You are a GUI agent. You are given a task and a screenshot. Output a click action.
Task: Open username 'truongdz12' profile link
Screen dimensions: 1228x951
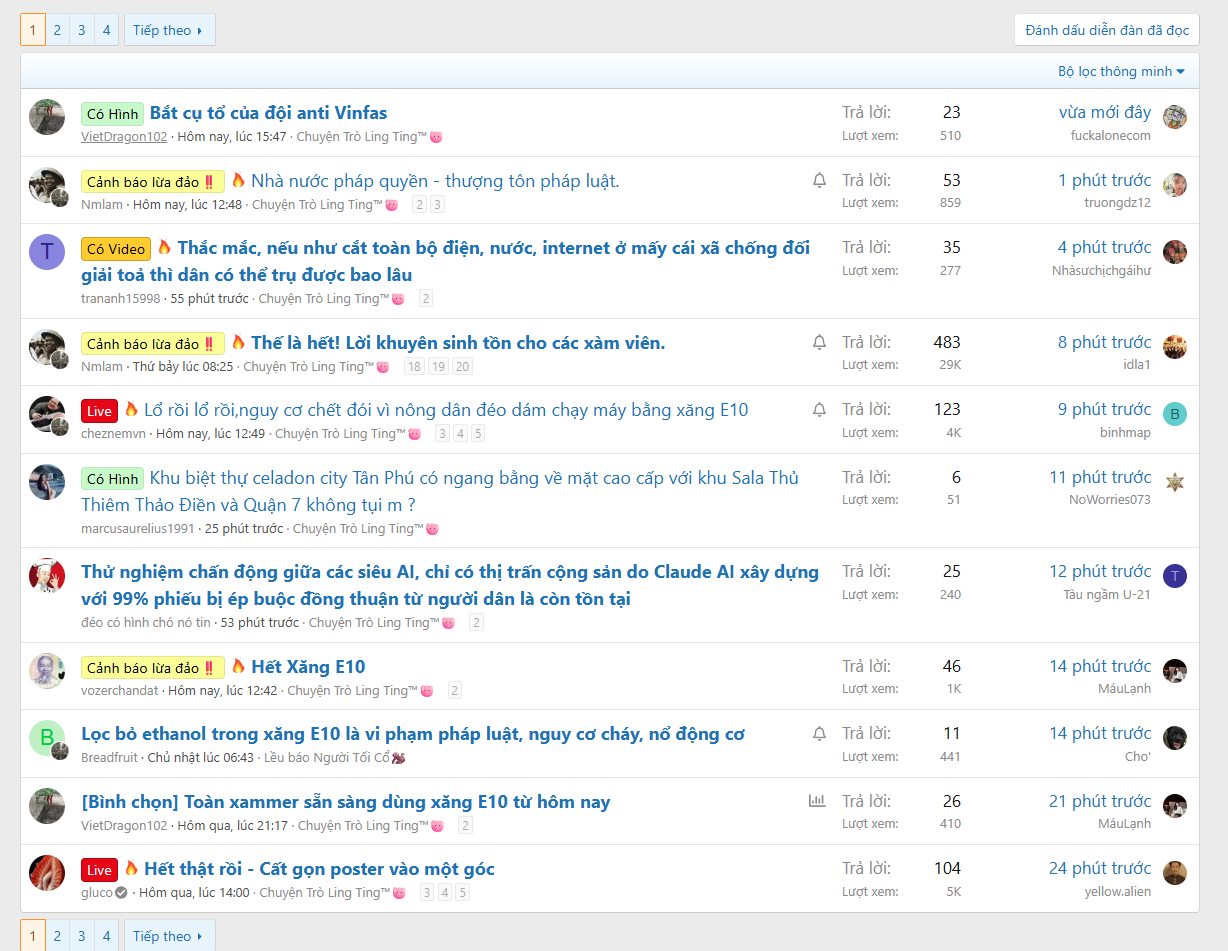pos(1118,203)
